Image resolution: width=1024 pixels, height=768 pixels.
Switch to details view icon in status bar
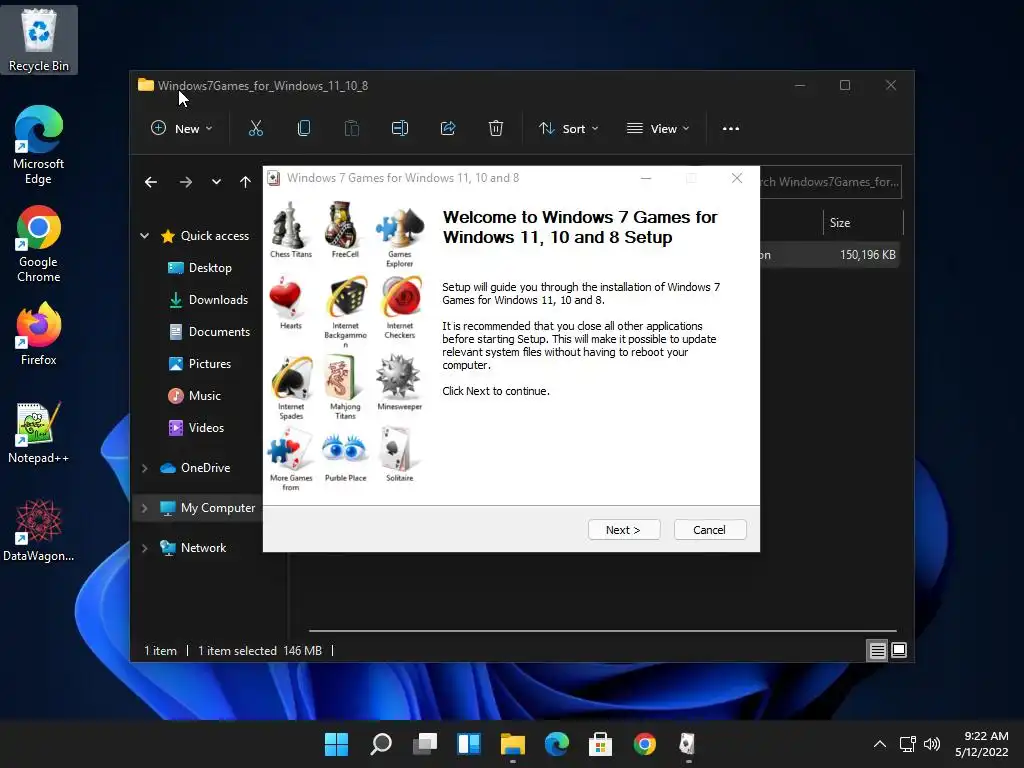click(x=877, y=650)
